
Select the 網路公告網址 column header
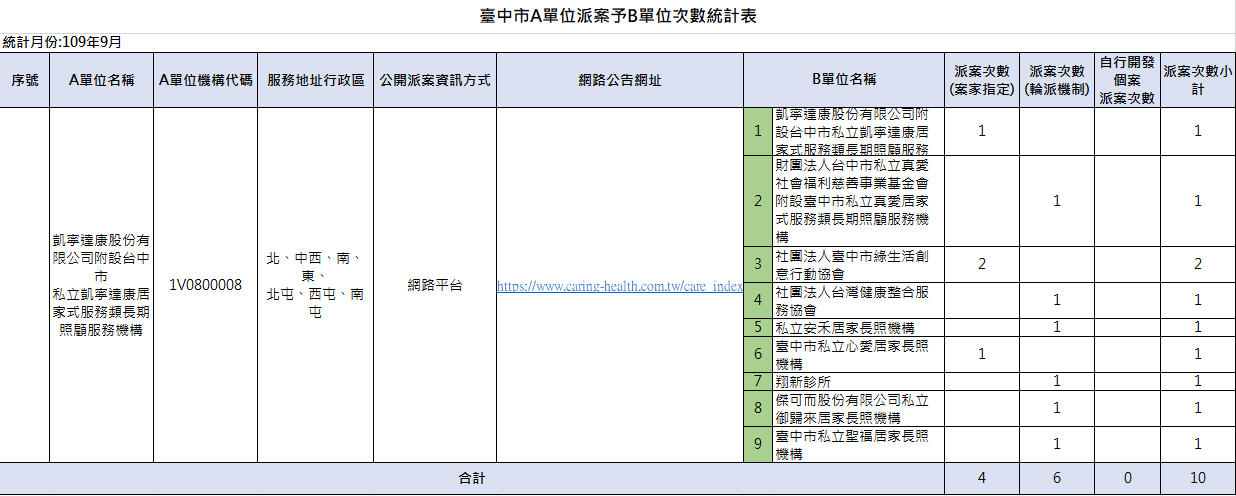620,80
